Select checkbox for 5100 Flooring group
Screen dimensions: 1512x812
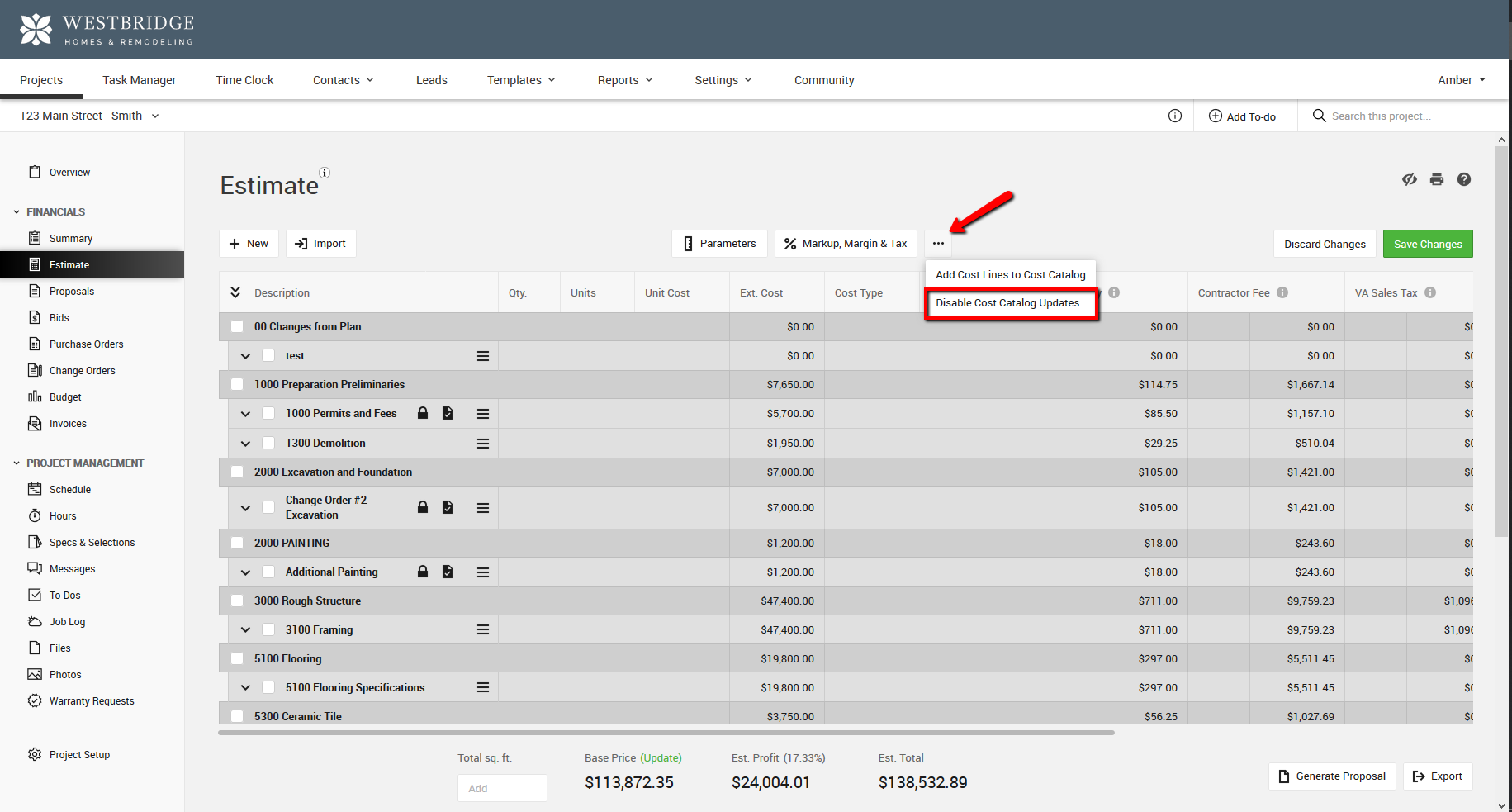tap(237, 658)
